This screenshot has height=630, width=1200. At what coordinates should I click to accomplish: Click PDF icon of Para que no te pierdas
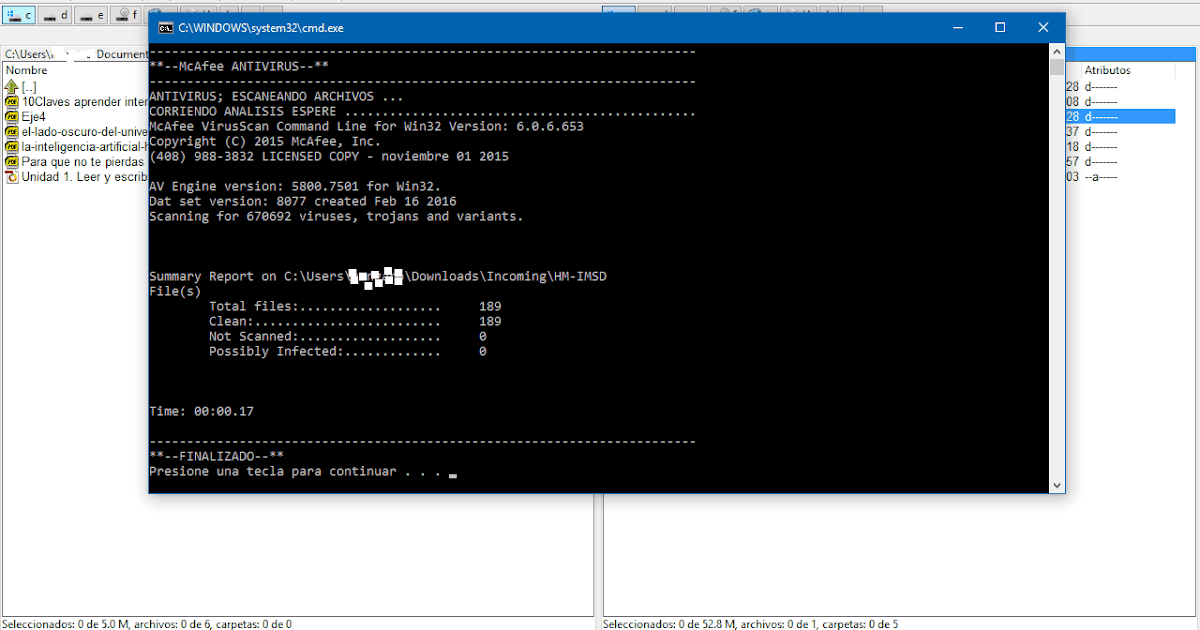tap(12, 162)
